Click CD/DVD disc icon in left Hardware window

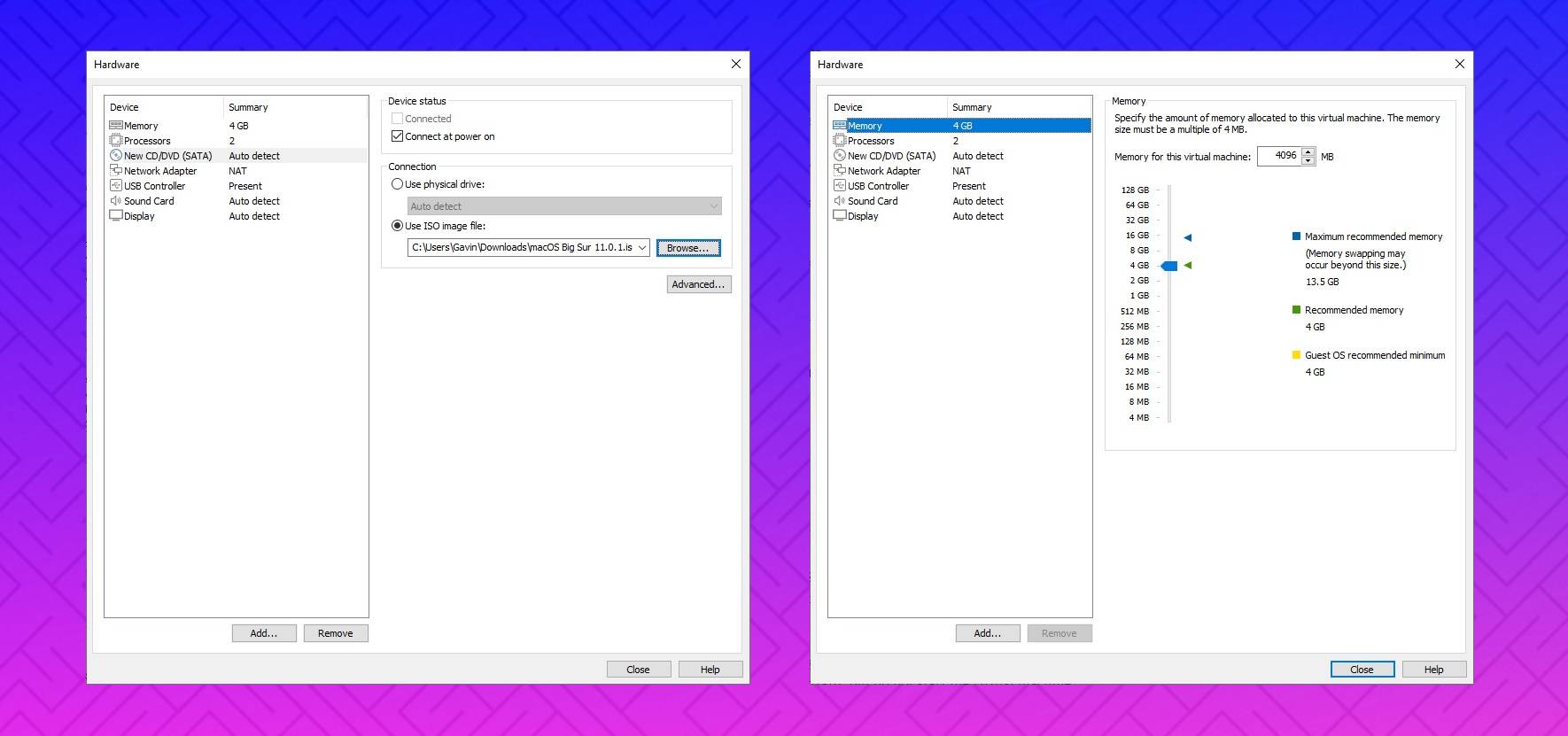pos(115,156)
